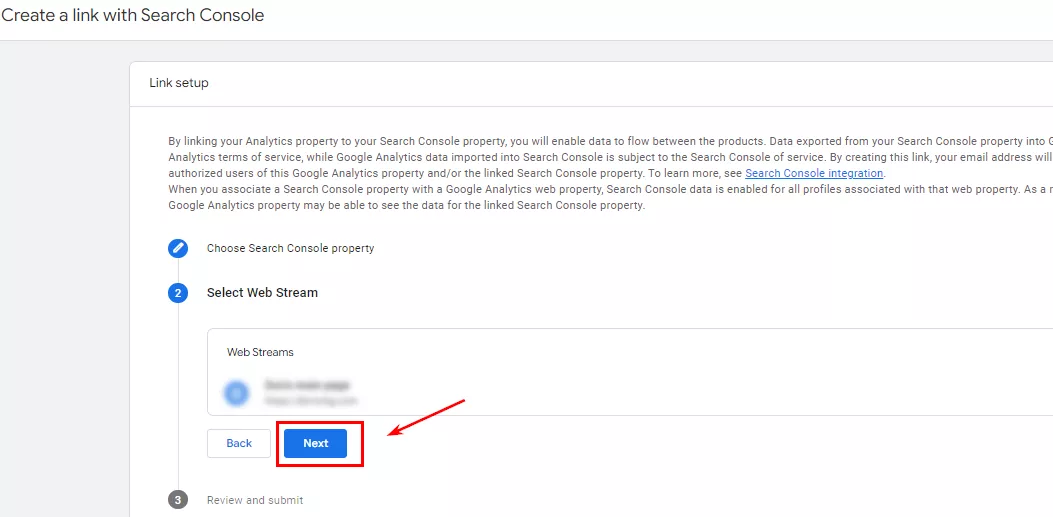Select the blurred web stream icon
The image size is (1053, 517).
(236, 392)
